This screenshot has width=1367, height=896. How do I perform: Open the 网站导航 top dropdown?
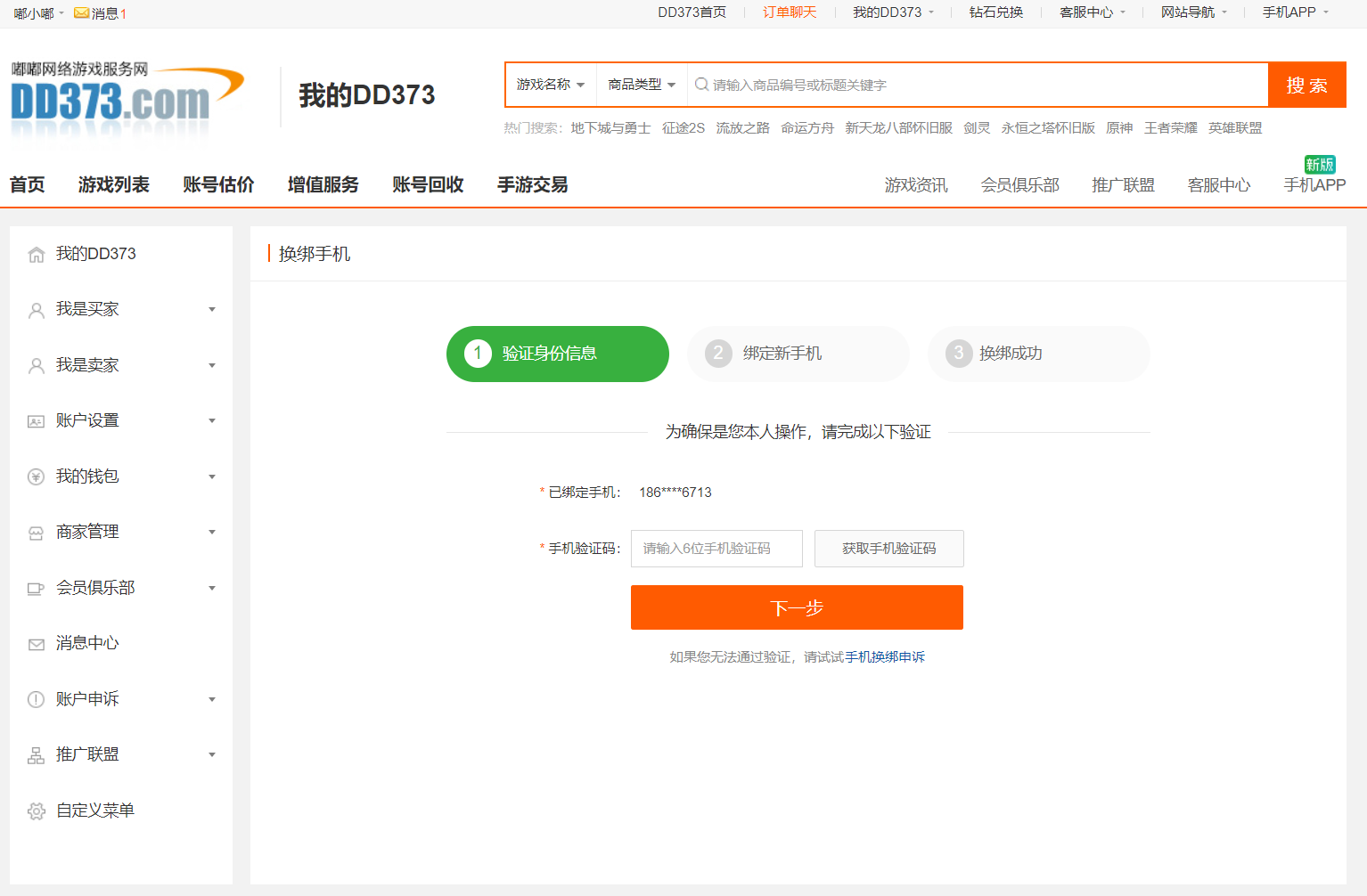pos(1193,12)
